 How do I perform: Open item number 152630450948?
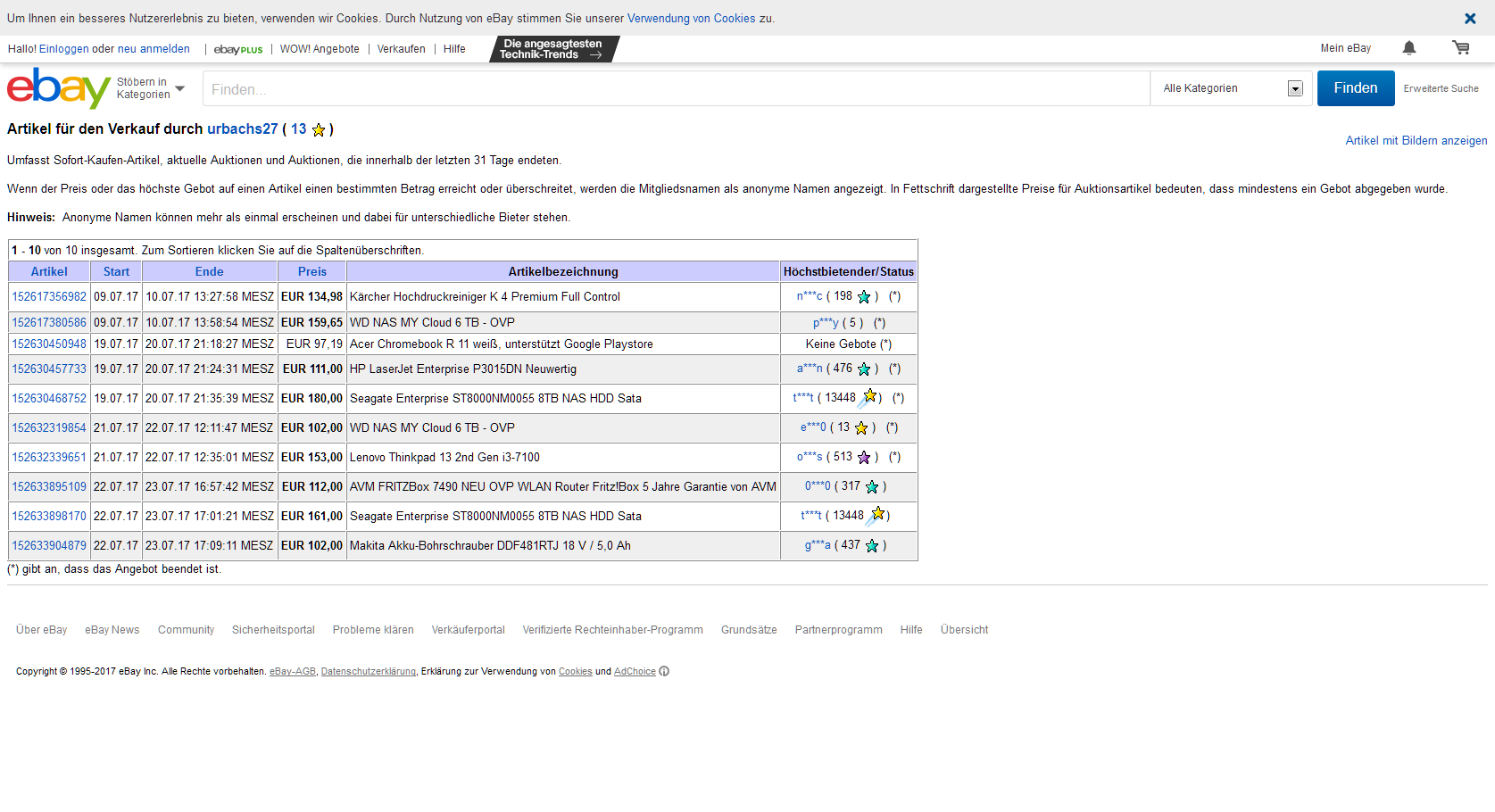(49, 344)
